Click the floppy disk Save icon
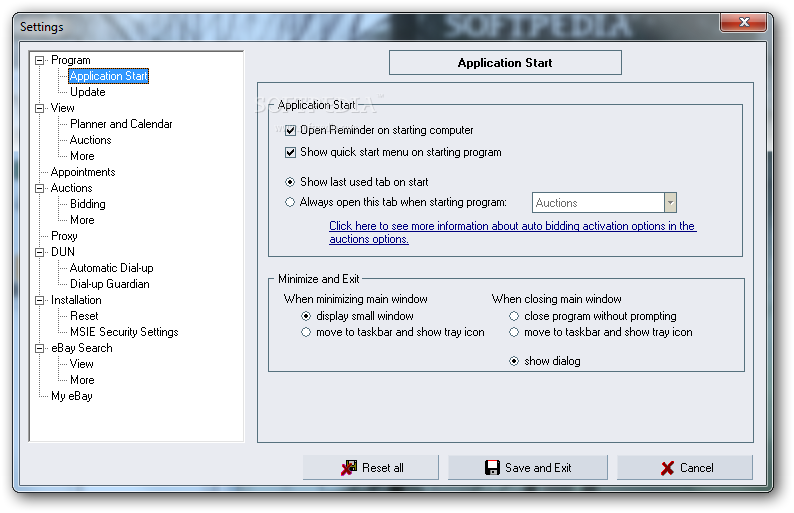The image size is (794, 513). [x=492, y=467]
